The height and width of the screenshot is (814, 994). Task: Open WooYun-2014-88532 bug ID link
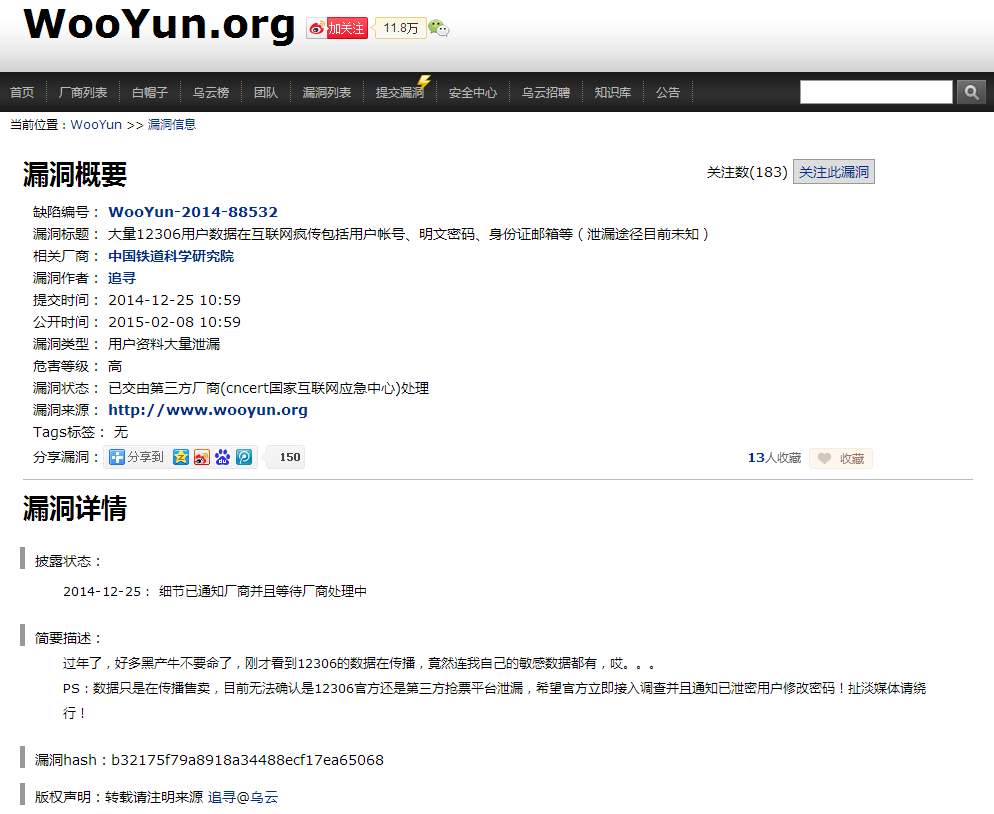tap(193, 212)
